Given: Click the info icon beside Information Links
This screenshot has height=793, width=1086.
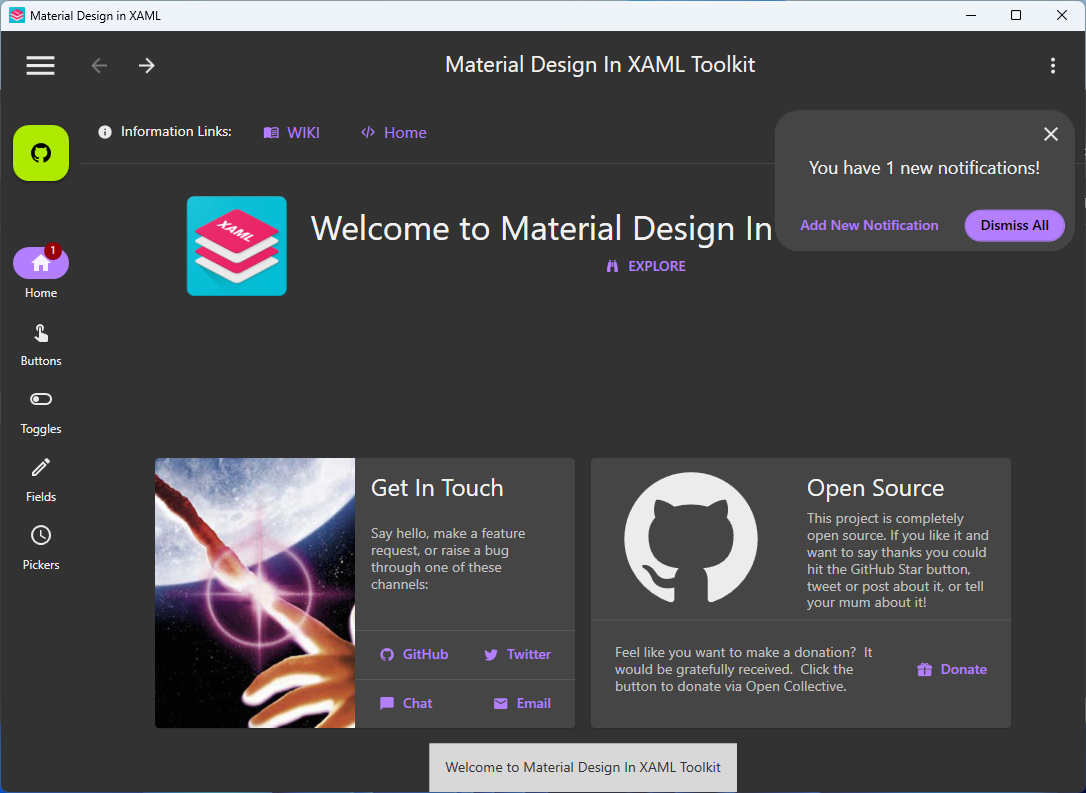Looking at the screenshot, I should click(x=105, y=132).
